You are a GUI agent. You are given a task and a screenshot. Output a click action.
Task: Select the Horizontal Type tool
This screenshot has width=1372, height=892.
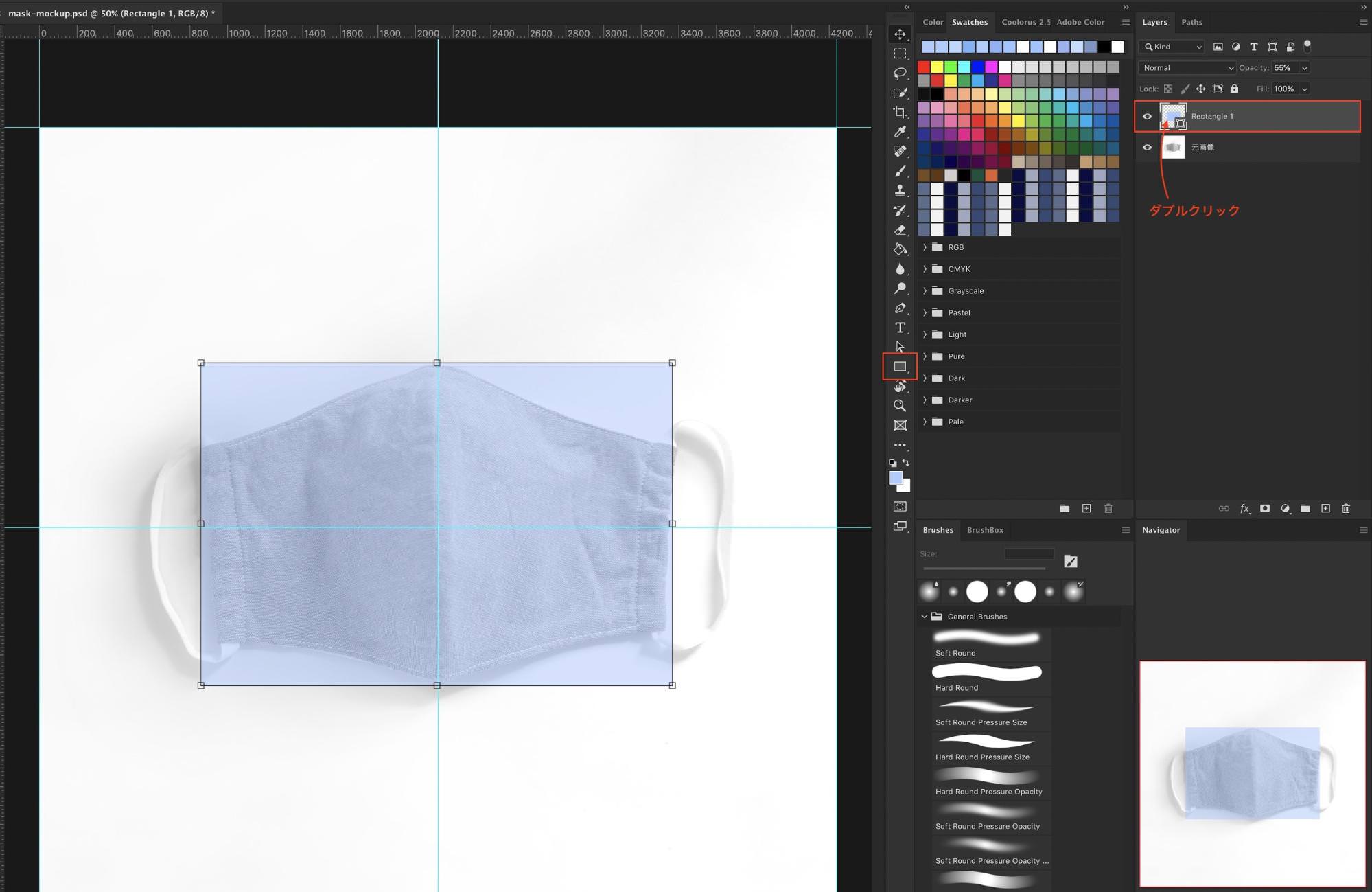[x=900, y=327]
